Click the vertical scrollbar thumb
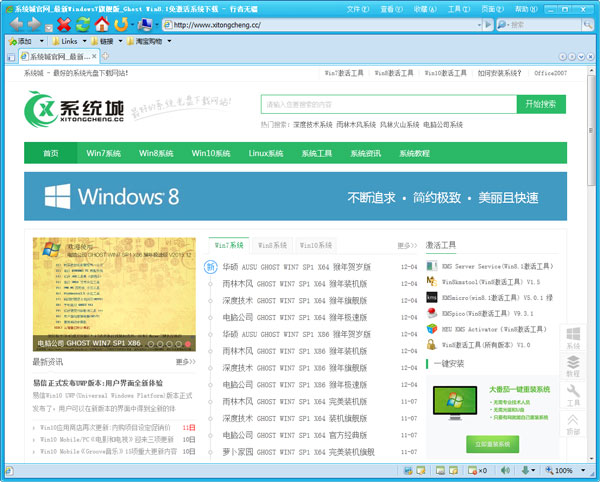Screen dimensions: 600x482 click(x=591, y=130)
